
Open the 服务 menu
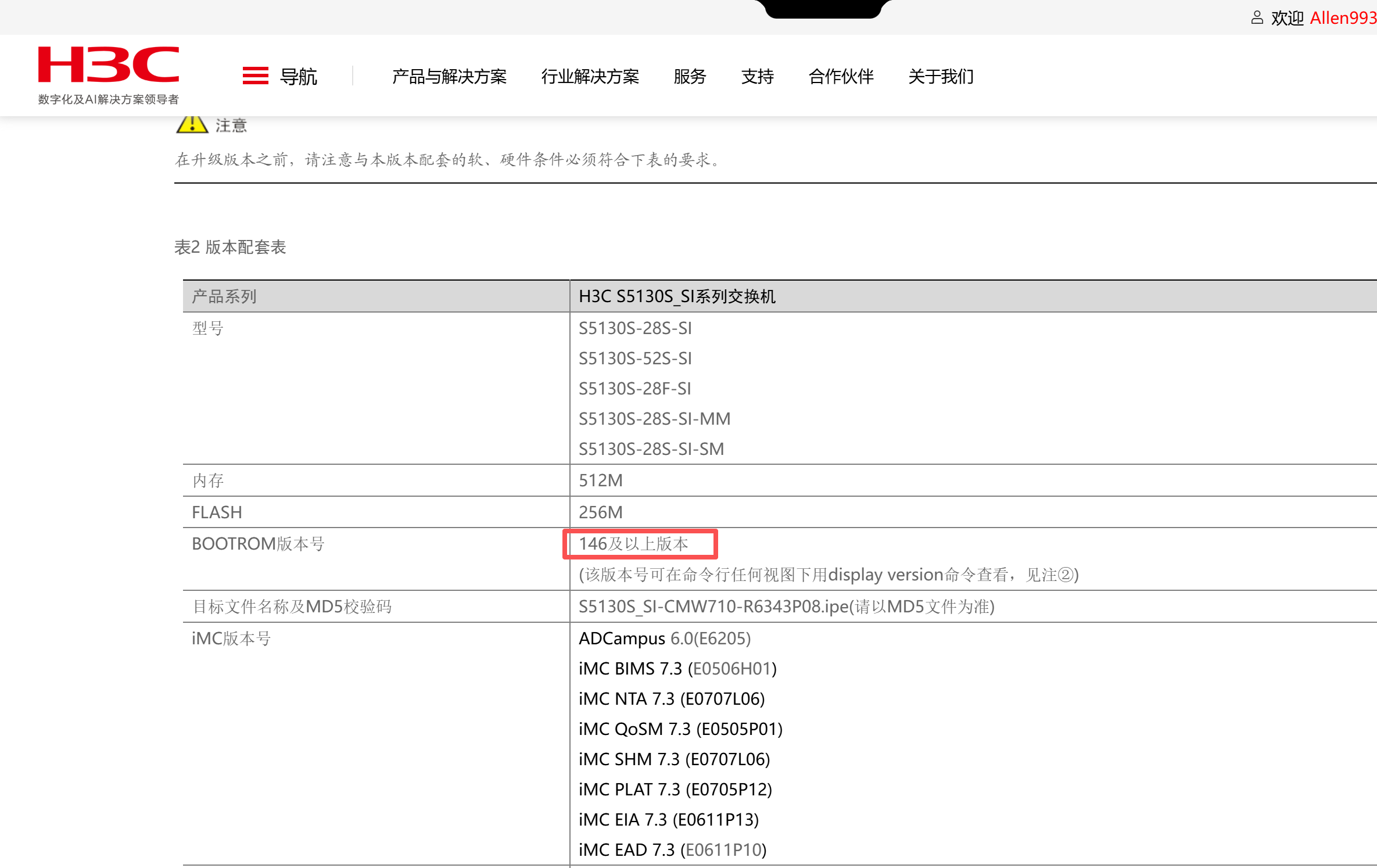[x=690, y=76]
